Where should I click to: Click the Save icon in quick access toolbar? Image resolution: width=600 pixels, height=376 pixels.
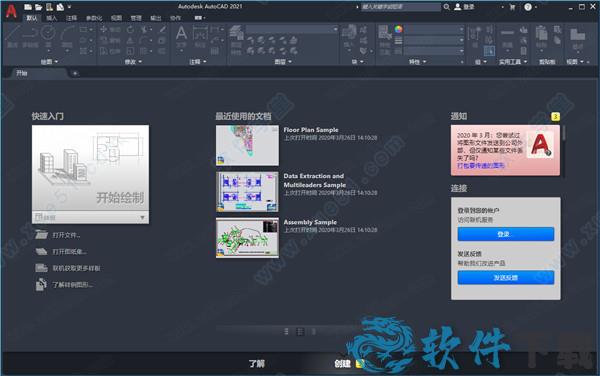49,7
